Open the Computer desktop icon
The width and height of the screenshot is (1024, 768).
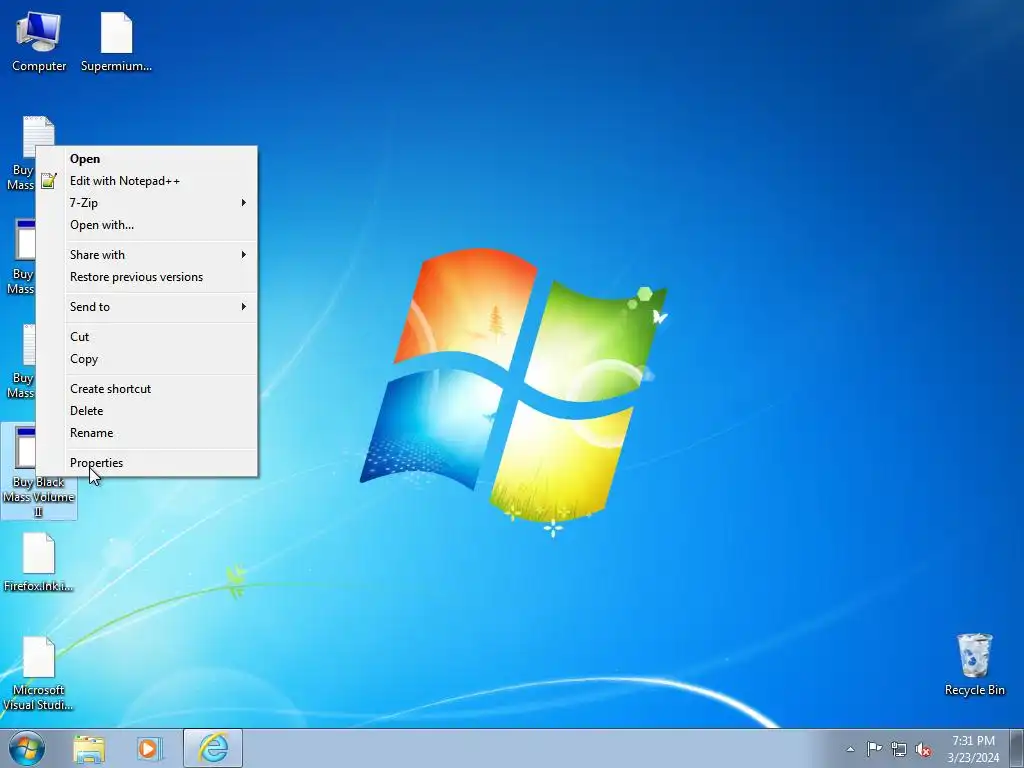[39, 41]
